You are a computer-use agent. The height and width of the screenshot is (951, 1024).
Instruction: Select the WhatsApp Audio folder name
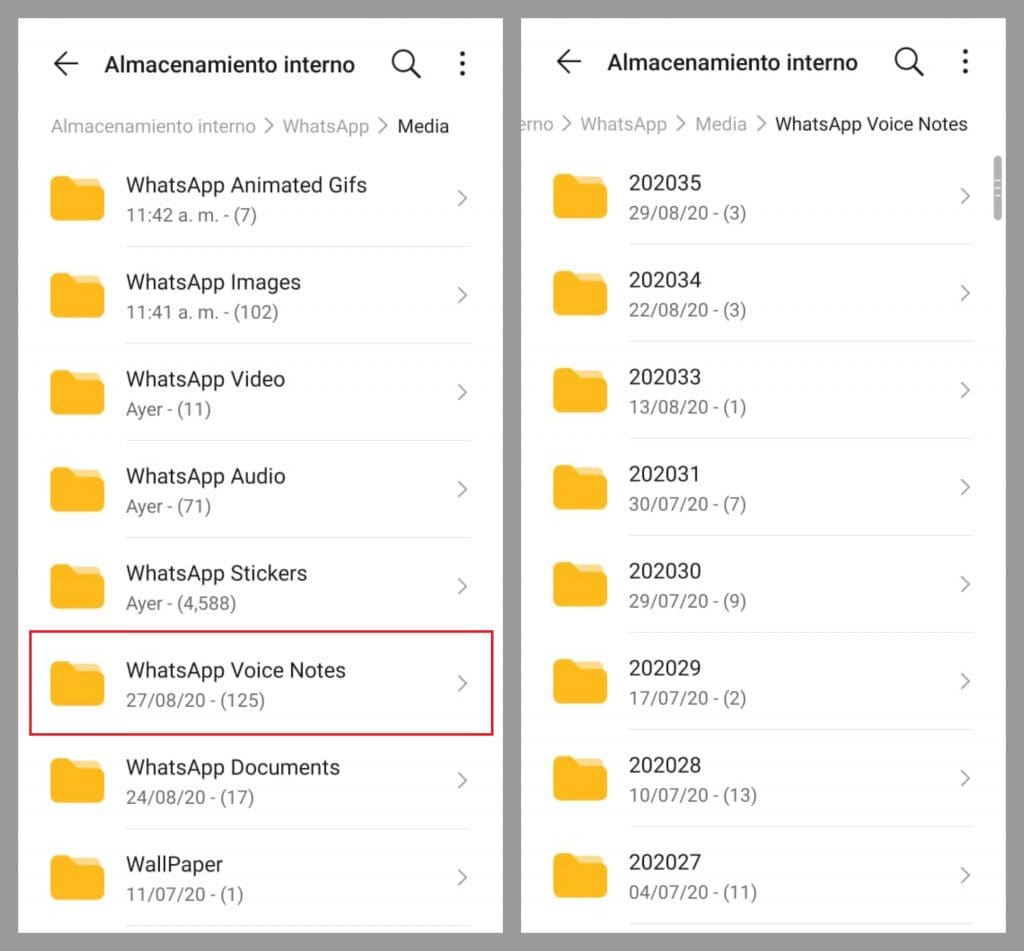tap(206, 476)
